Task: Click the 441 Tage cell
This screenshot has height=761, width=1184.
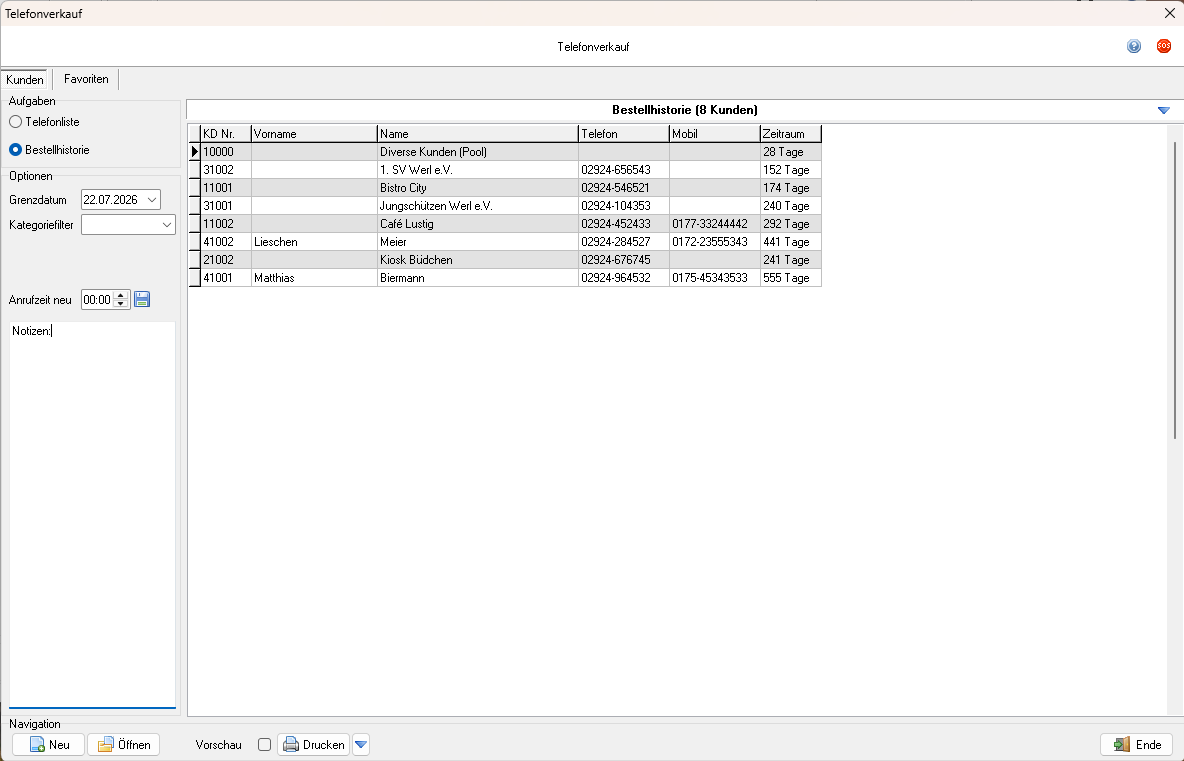Action: [791, 242]
